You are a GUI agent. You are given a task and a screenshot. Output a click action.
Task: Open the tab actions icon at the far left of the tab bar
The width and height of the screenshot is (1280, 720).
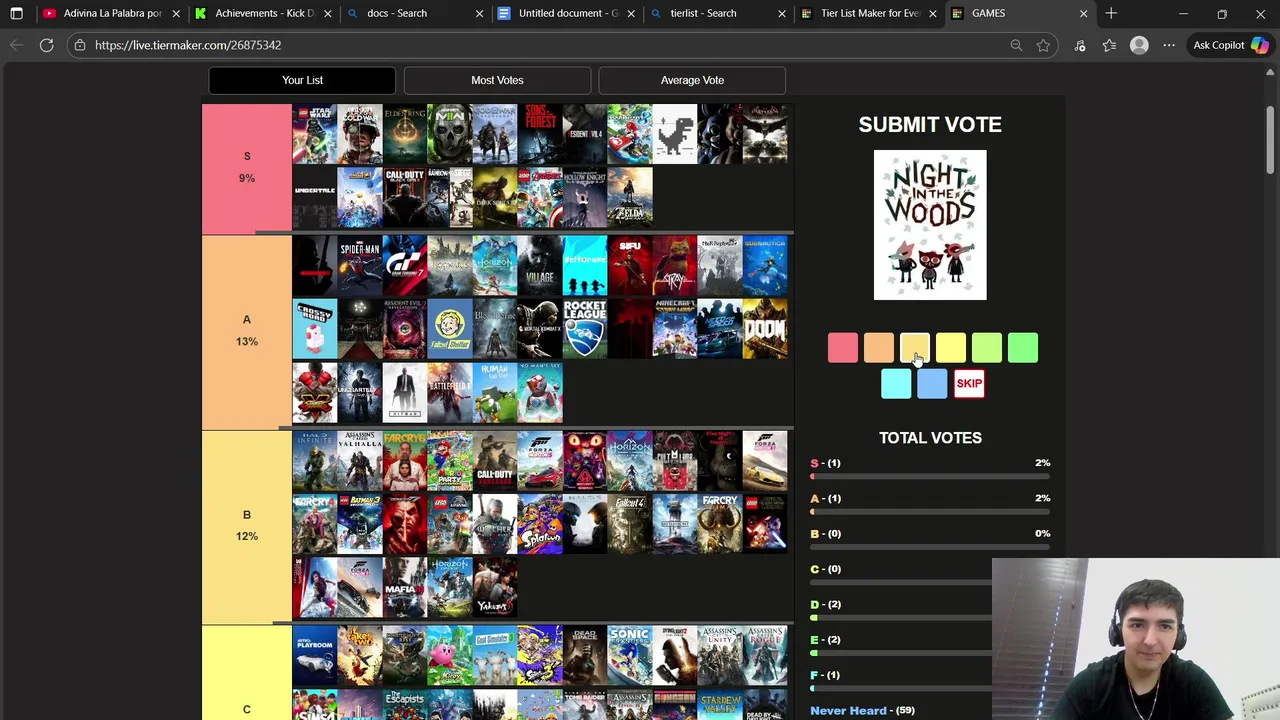pyautogui.click(x=16, y=14)
